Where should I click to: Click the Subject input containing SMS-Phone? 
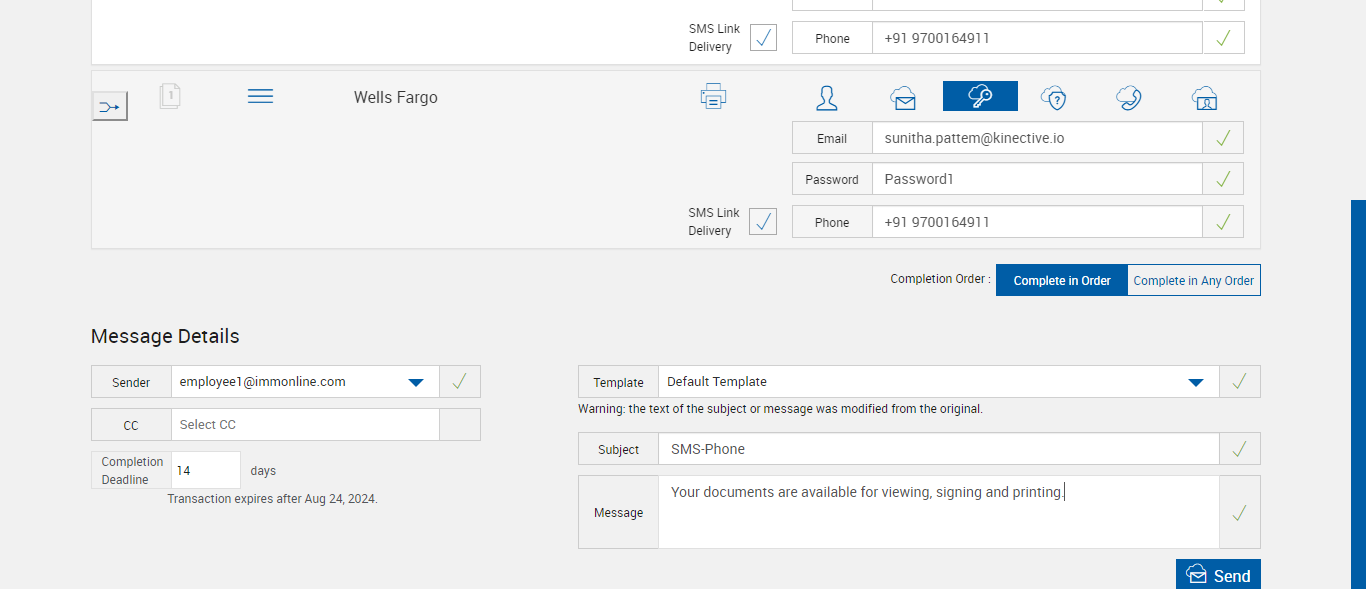[938, 450]
